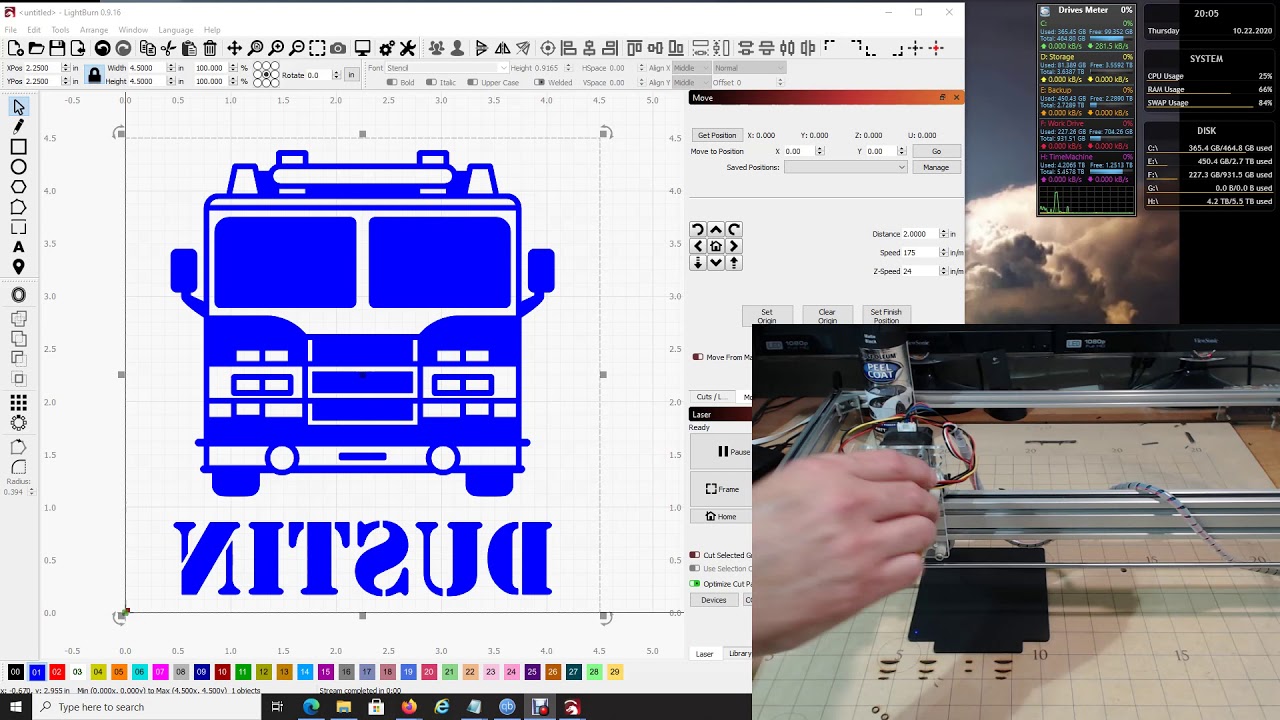The image size is (1280, 720).
Task: Open the File menu
Action: (11, 30)
